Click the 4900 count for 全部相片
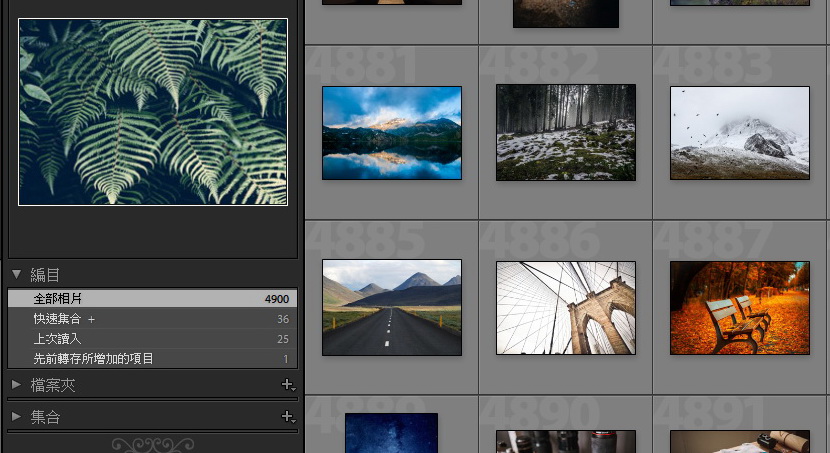This screenshot has width=830, height=453. [277, 299]
